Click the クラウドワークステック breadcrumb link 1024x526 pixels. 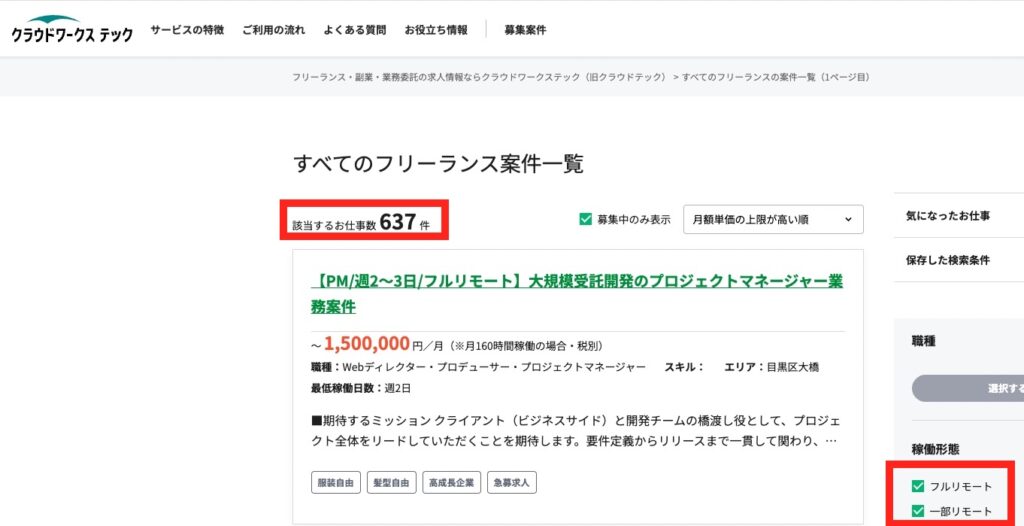479,77
